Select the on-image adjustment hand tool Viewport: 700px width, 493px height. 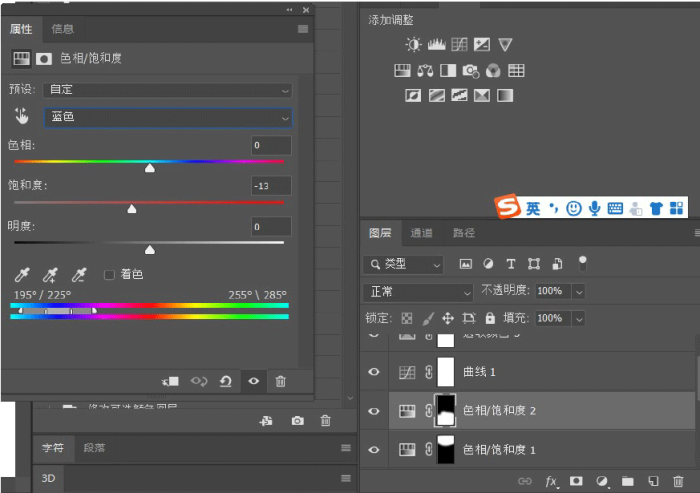click(21, 116)
